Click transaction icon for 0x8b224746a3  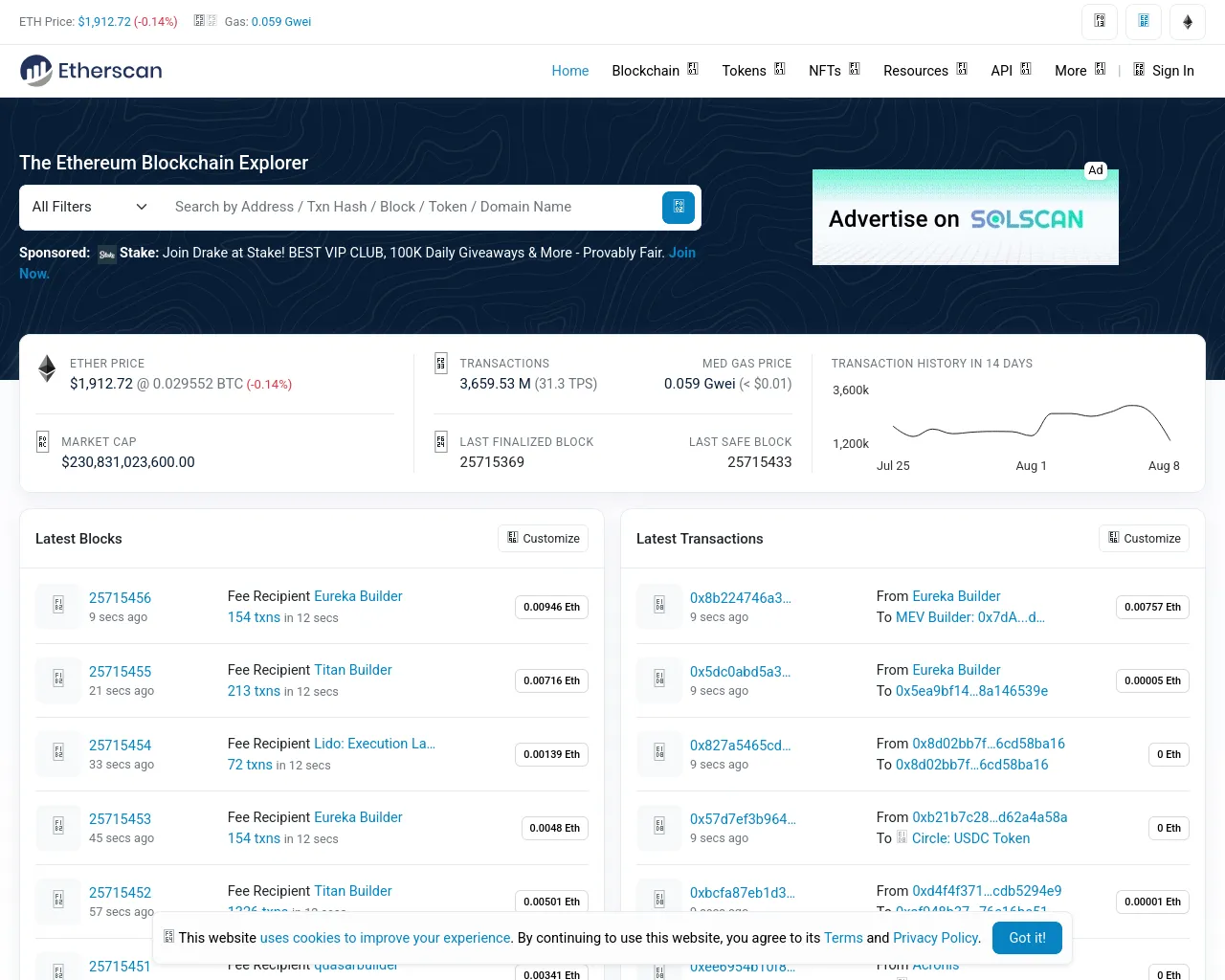point(659,606)
